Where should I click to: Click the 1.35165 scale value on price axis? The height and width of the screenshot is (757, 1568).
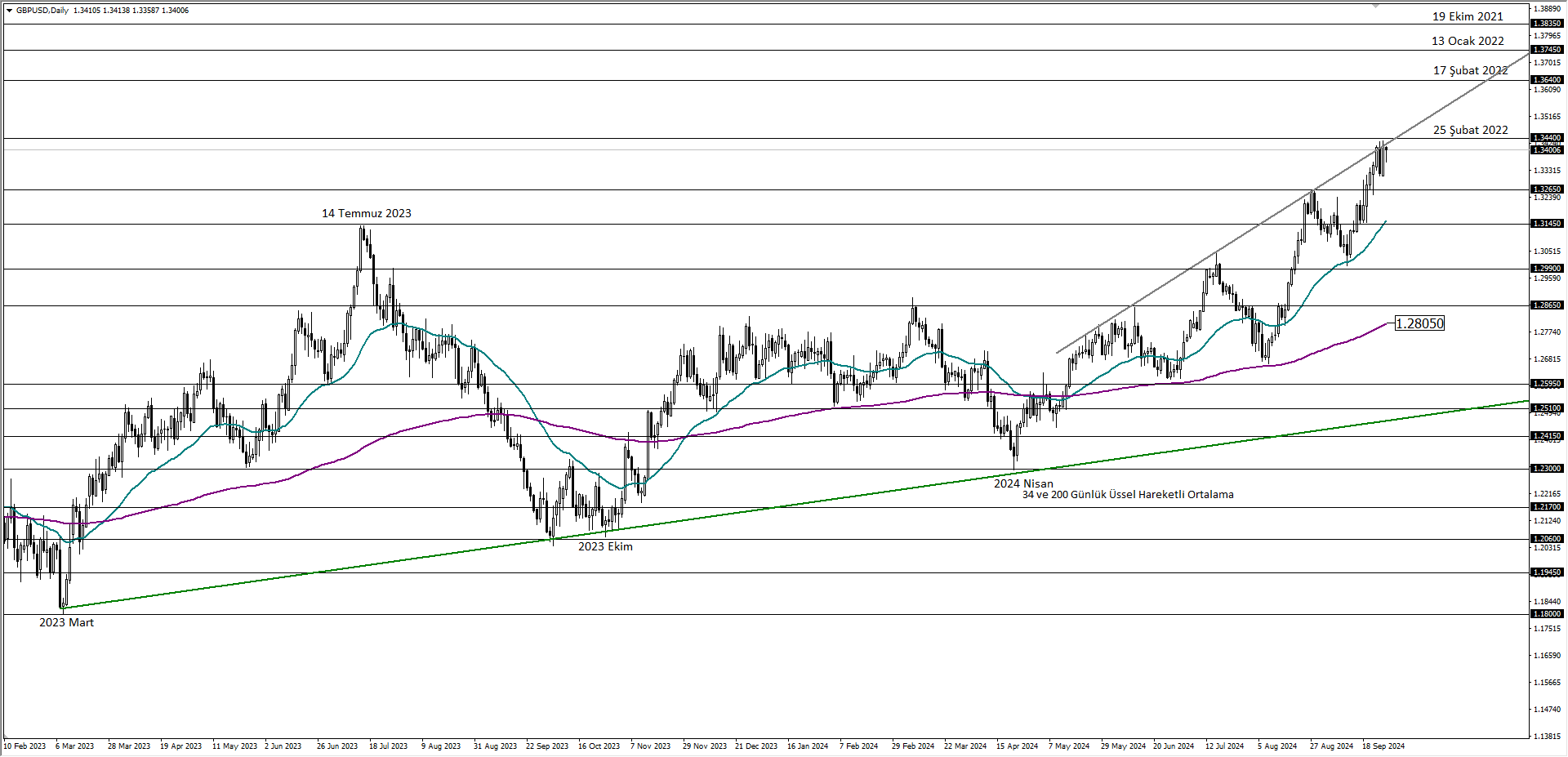[x=1548, y=117]
